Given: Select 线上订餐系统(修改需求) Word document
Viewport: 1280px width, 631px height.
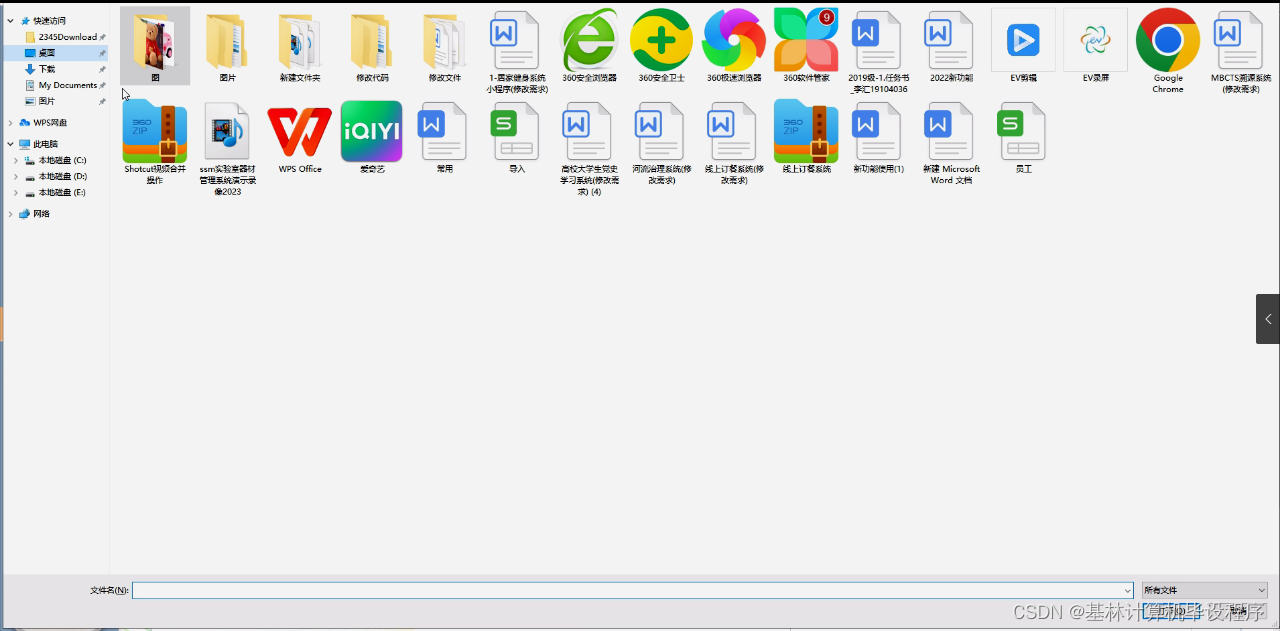Looking at the screenshot, I should tap(734, 142).
